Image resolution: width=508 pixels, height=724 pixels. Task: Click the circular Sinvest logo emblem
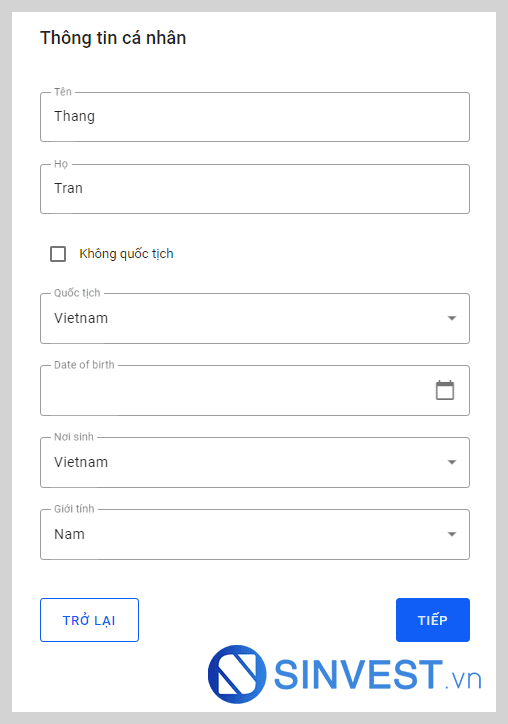[237, 674]
